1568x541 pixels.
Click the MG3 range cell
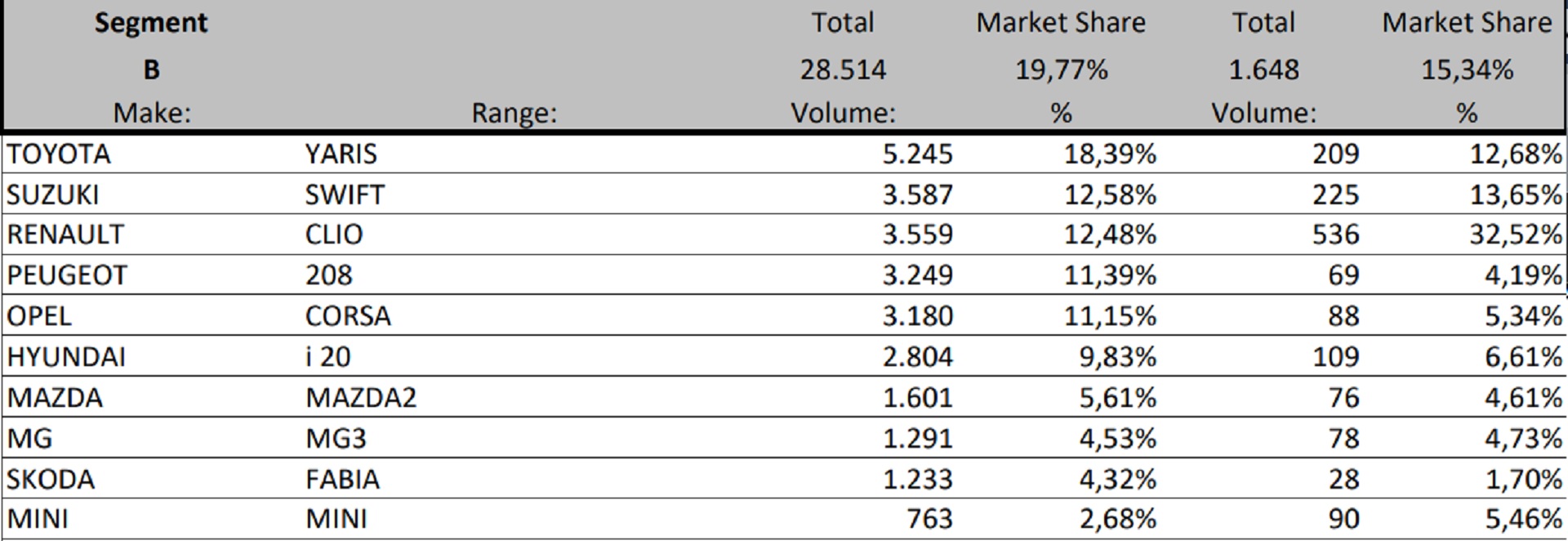pyautogui.click(x=336, y=439)
